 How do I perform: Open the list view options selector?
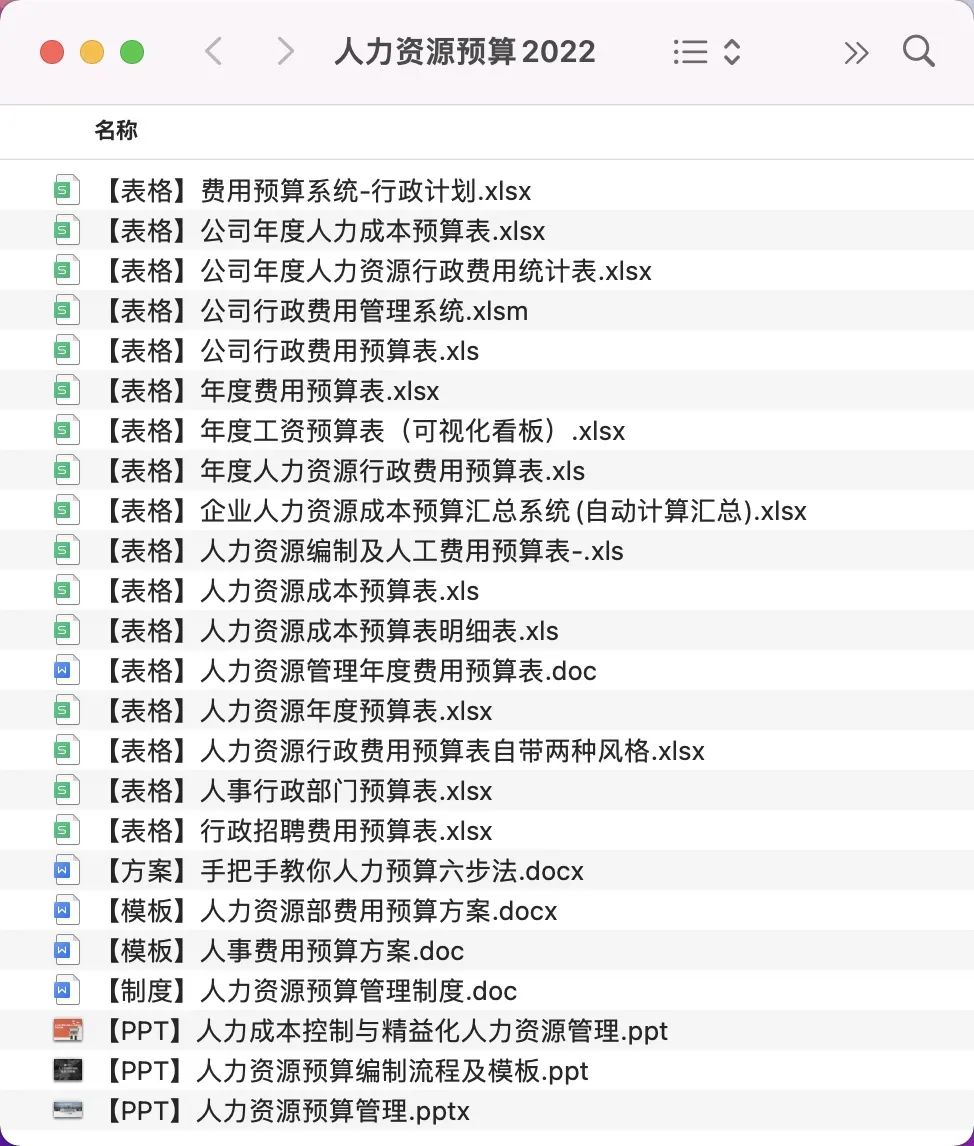coord(707,52)
